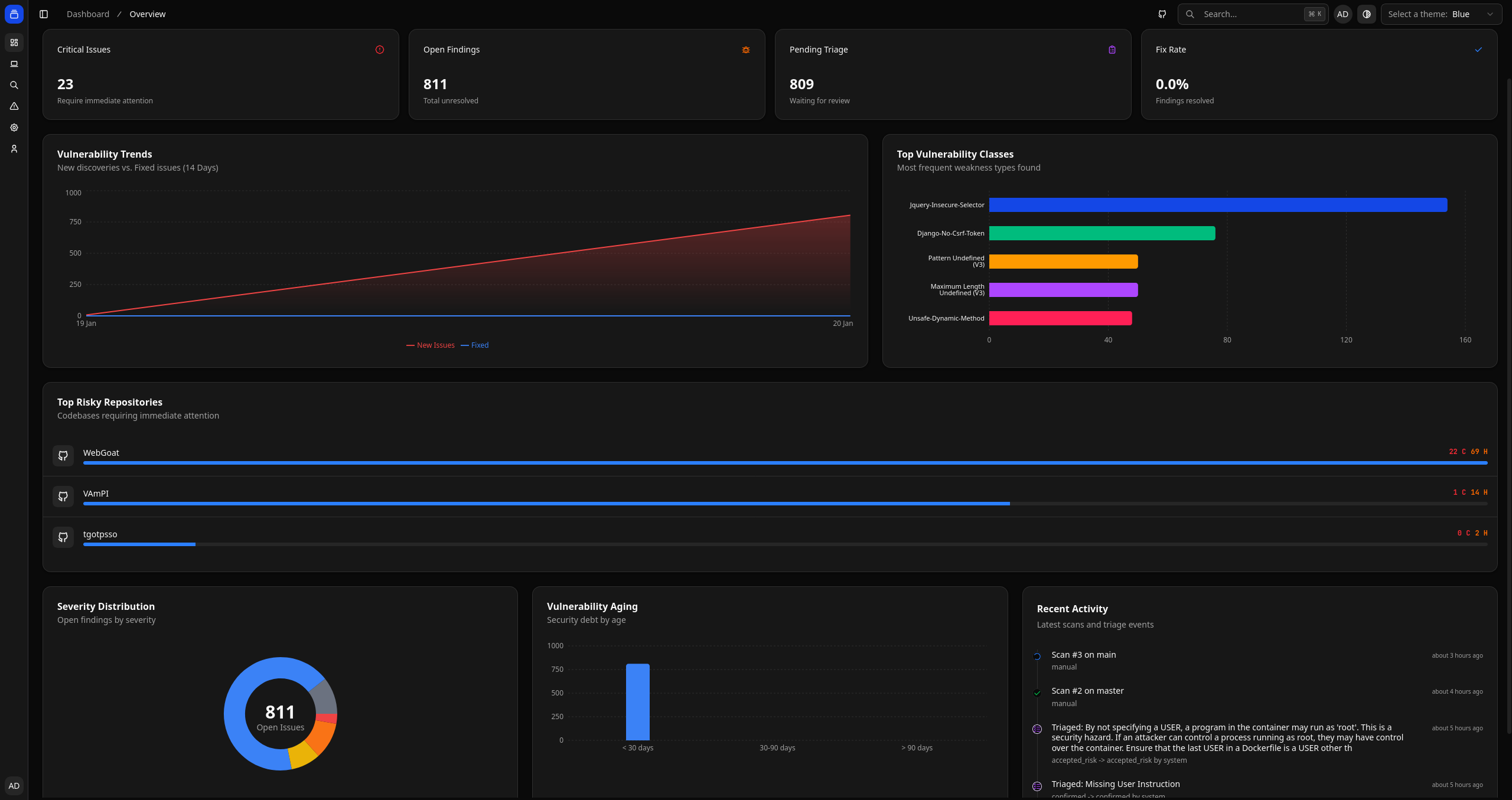Open the AD user avatar menu in header
Image resolution: width=1512 pixels, height=800 pixels.
(x=1342, y=14)
